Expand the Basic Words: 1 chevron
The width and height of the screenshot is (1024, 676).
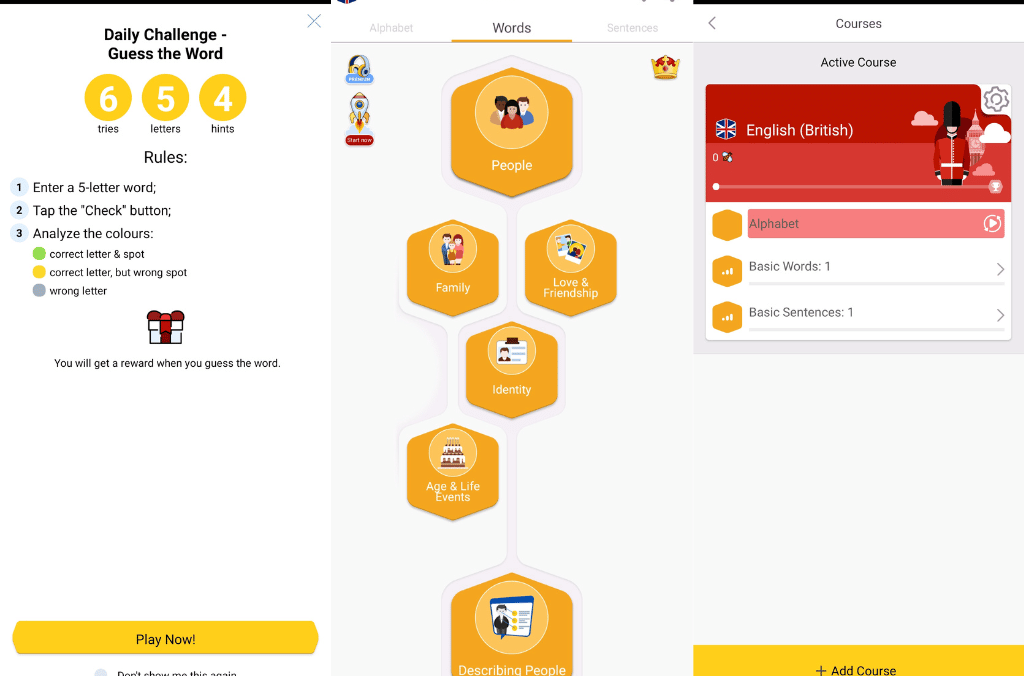(1000, 269)
